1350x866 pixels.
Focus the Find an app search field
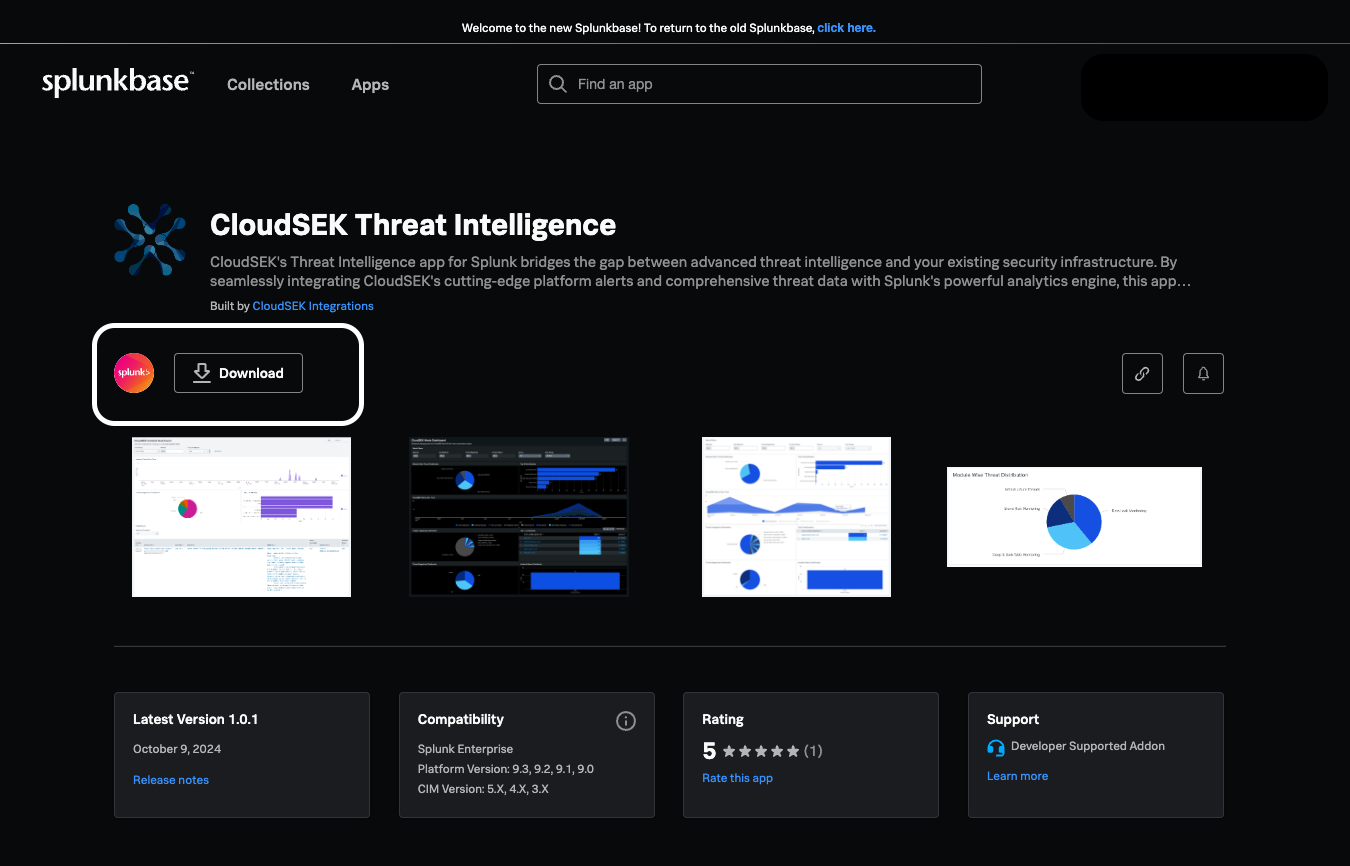click(759, 84)
